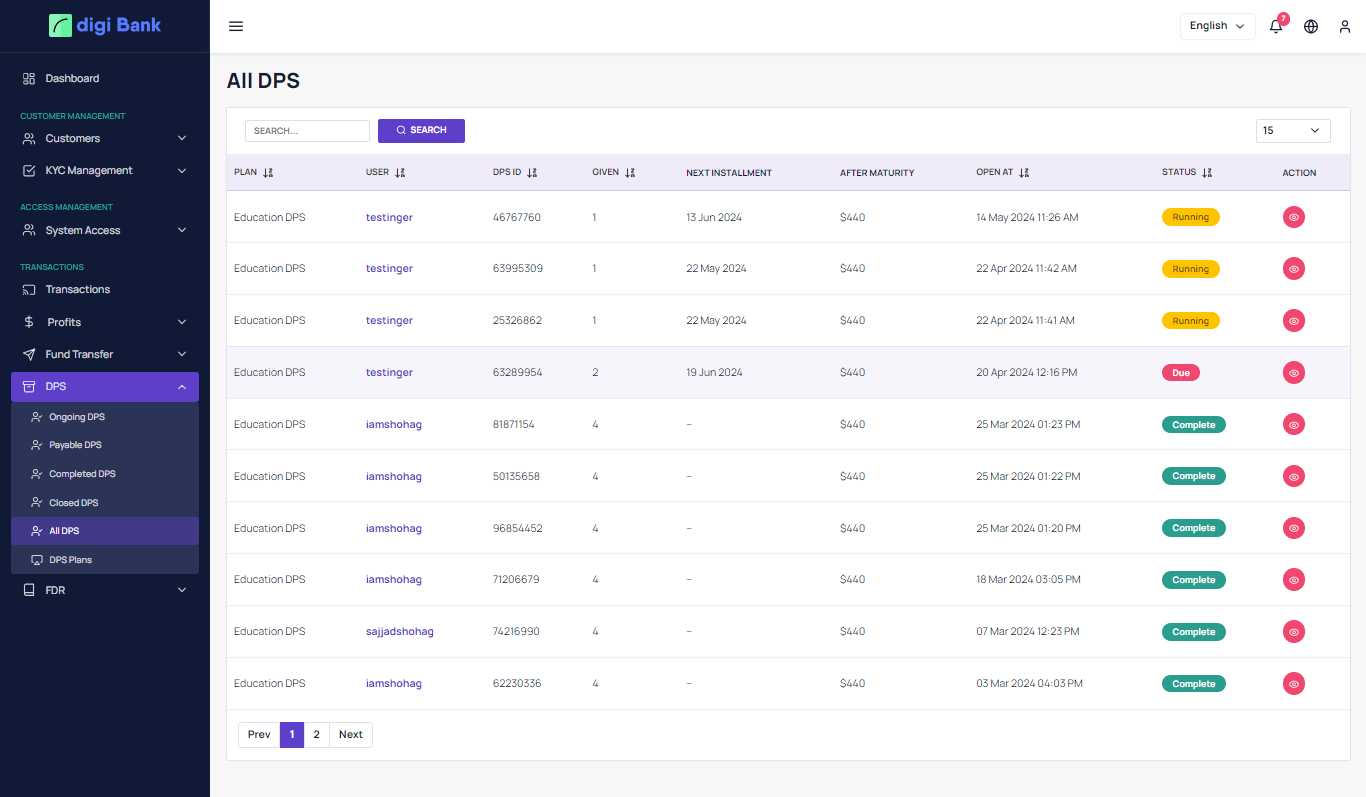1366x797 pixels.
Task: Click the purple Search button
Action: 421,131
